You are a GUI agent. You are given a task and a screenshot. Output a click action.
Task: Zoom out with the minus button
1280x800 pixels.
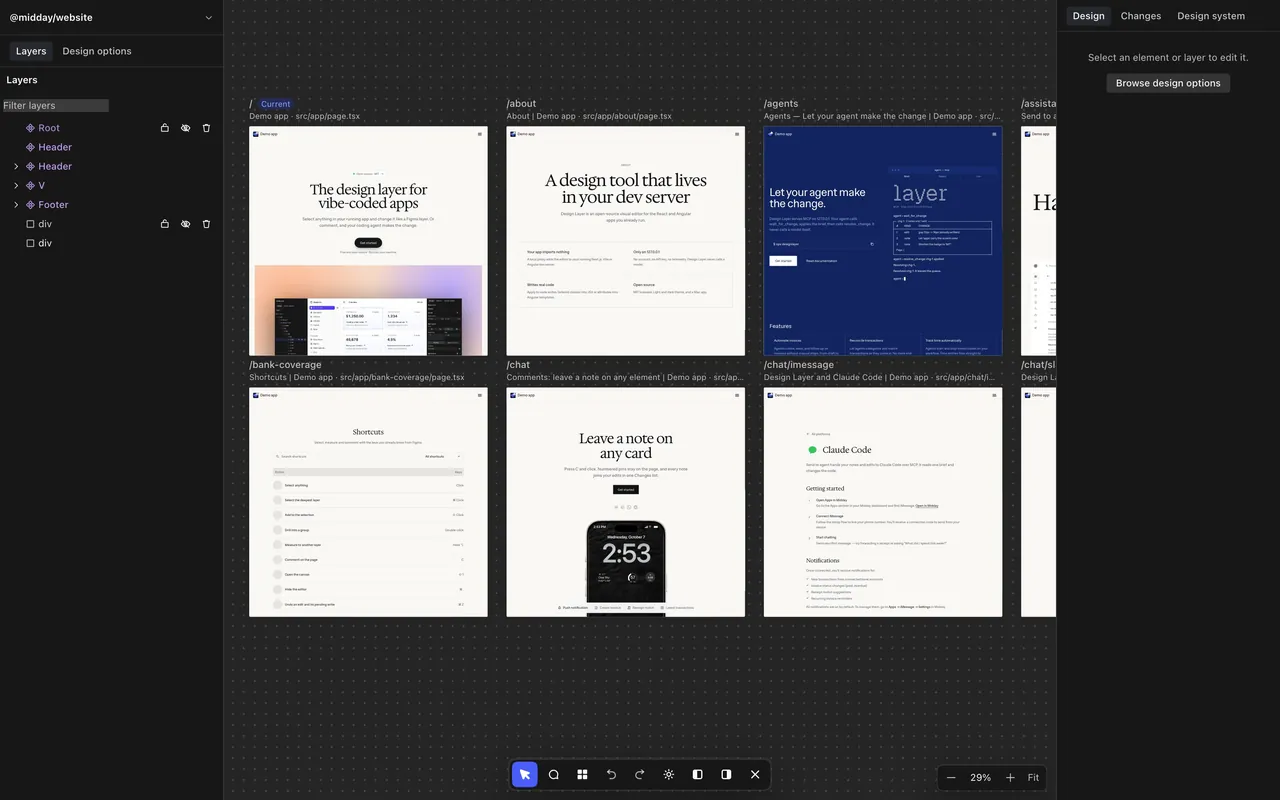[951, 777]
